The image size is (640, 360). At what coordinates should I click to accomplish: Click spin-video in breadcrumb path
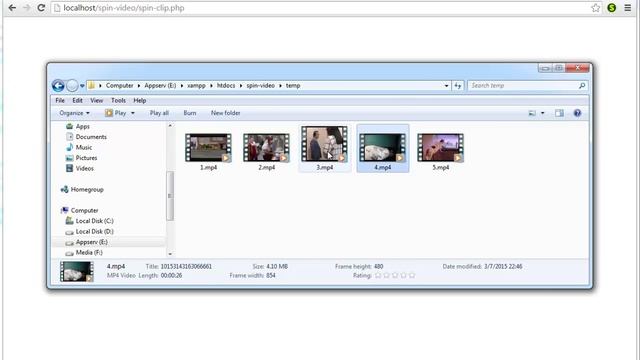260,86
